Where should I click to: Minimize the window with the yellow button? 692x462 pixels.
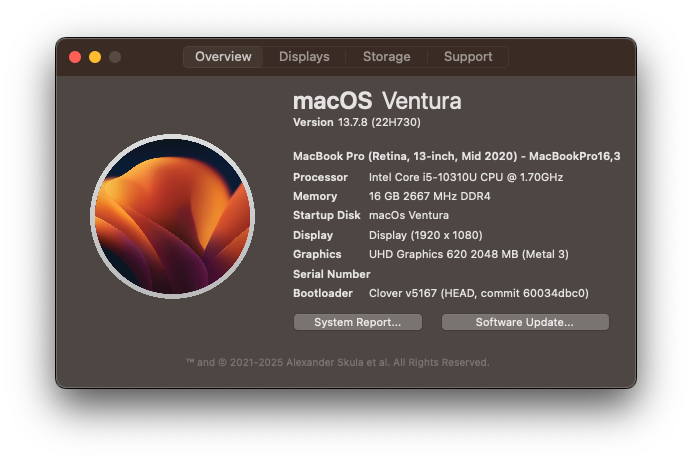(95, 57)
